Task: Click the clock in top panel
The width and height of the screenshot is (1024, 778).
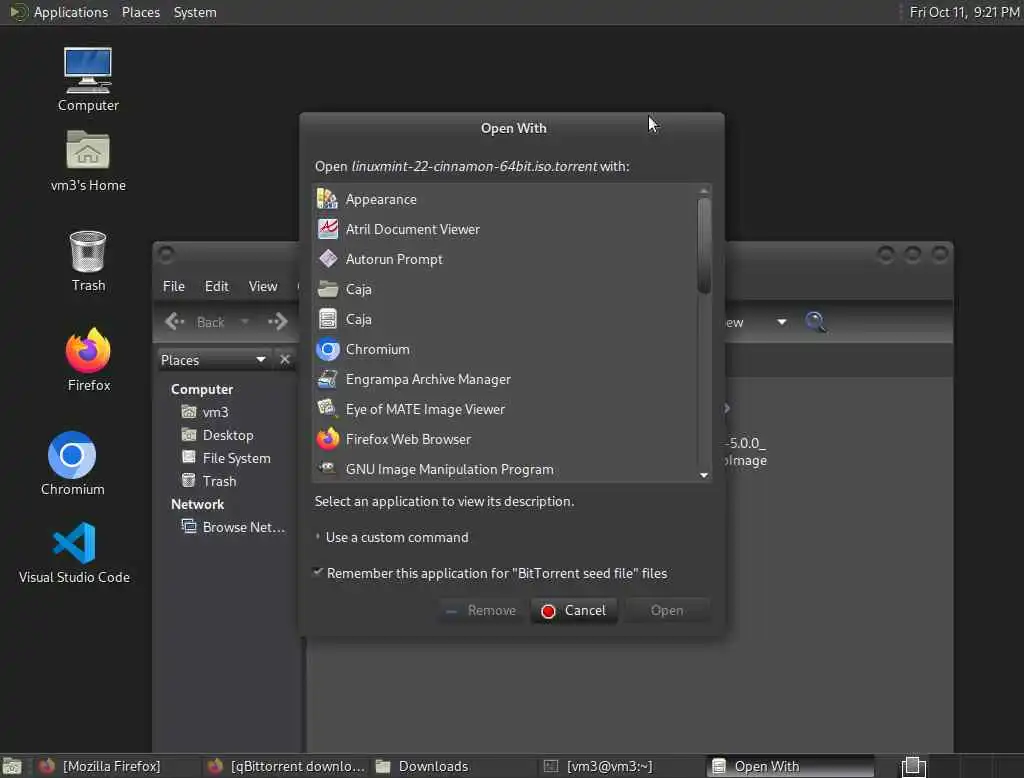Action: tap(964, 12)
